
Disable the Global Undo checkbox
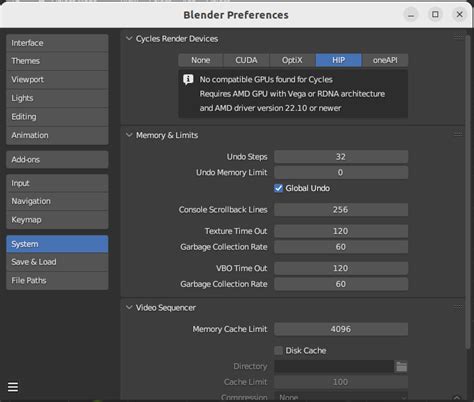click(x=278, y=188)
